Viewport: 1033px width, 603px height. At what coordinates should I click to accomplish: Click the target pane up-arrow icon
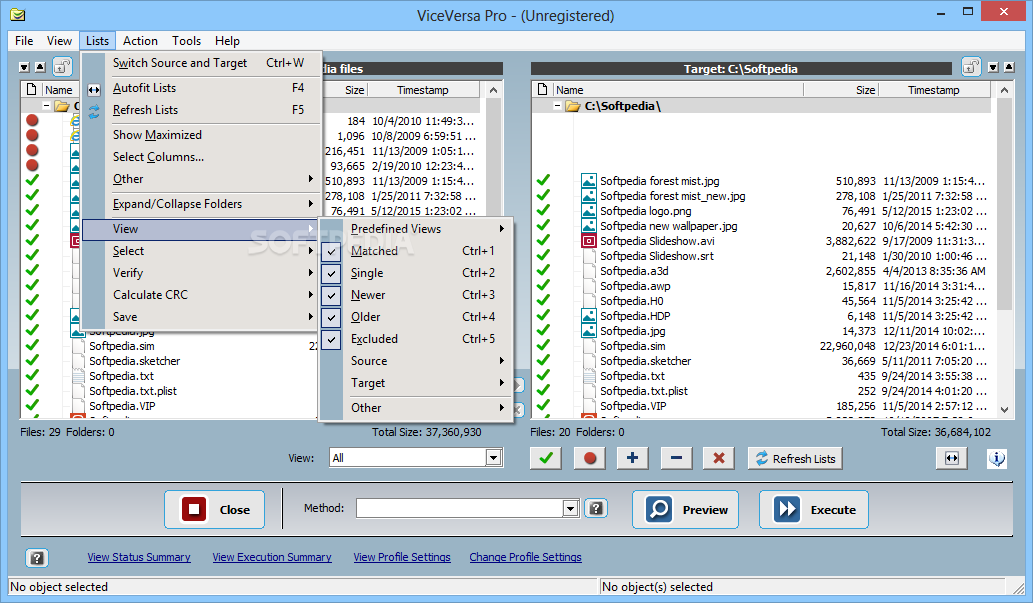coord(1009,67)
